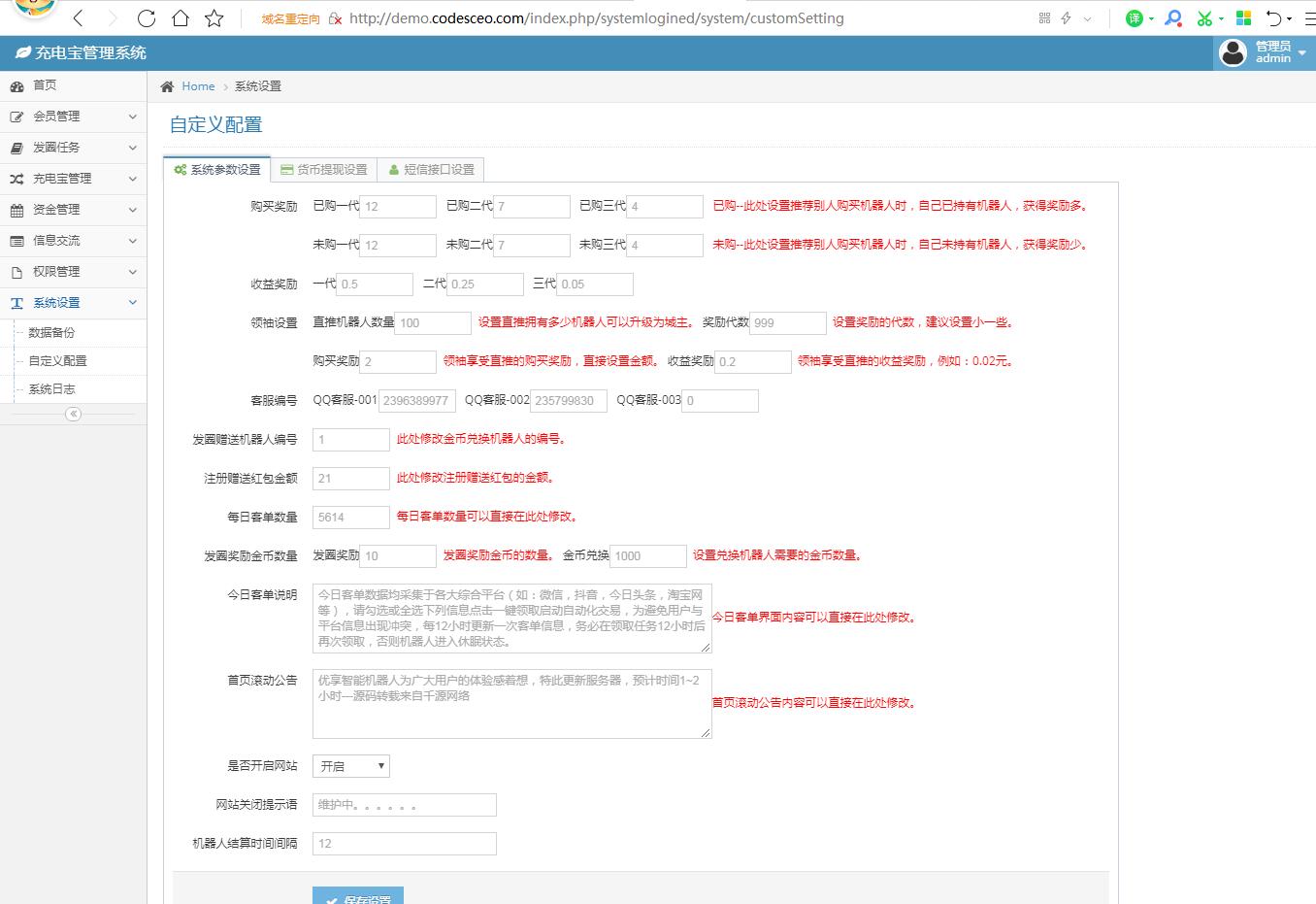Bookmark page with the star icon
The width and height of the screenshot is (1316, 904).
[x=214, y=18]
